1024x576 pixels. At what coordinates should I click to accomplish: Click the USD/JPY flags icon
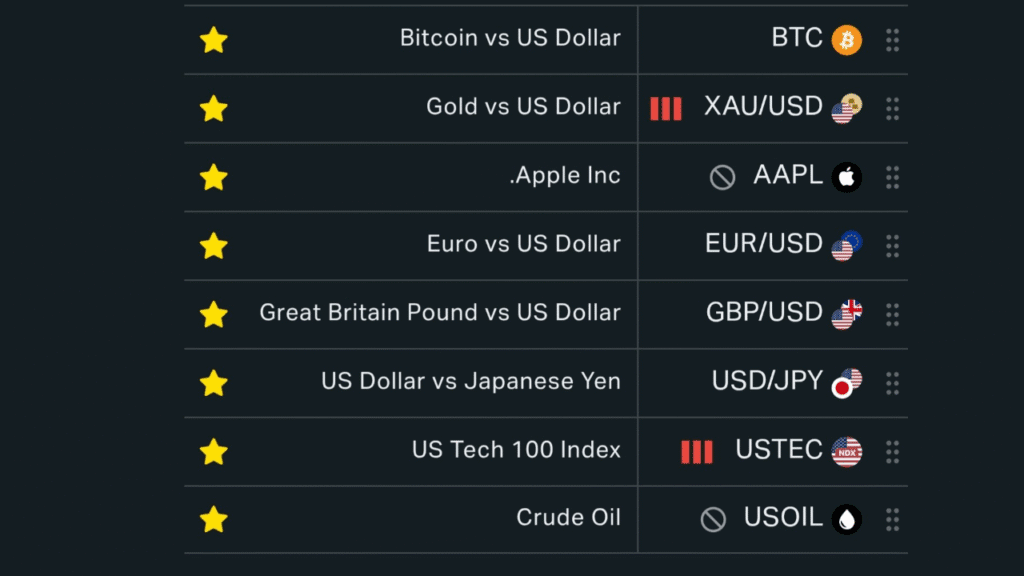[846, 383]
